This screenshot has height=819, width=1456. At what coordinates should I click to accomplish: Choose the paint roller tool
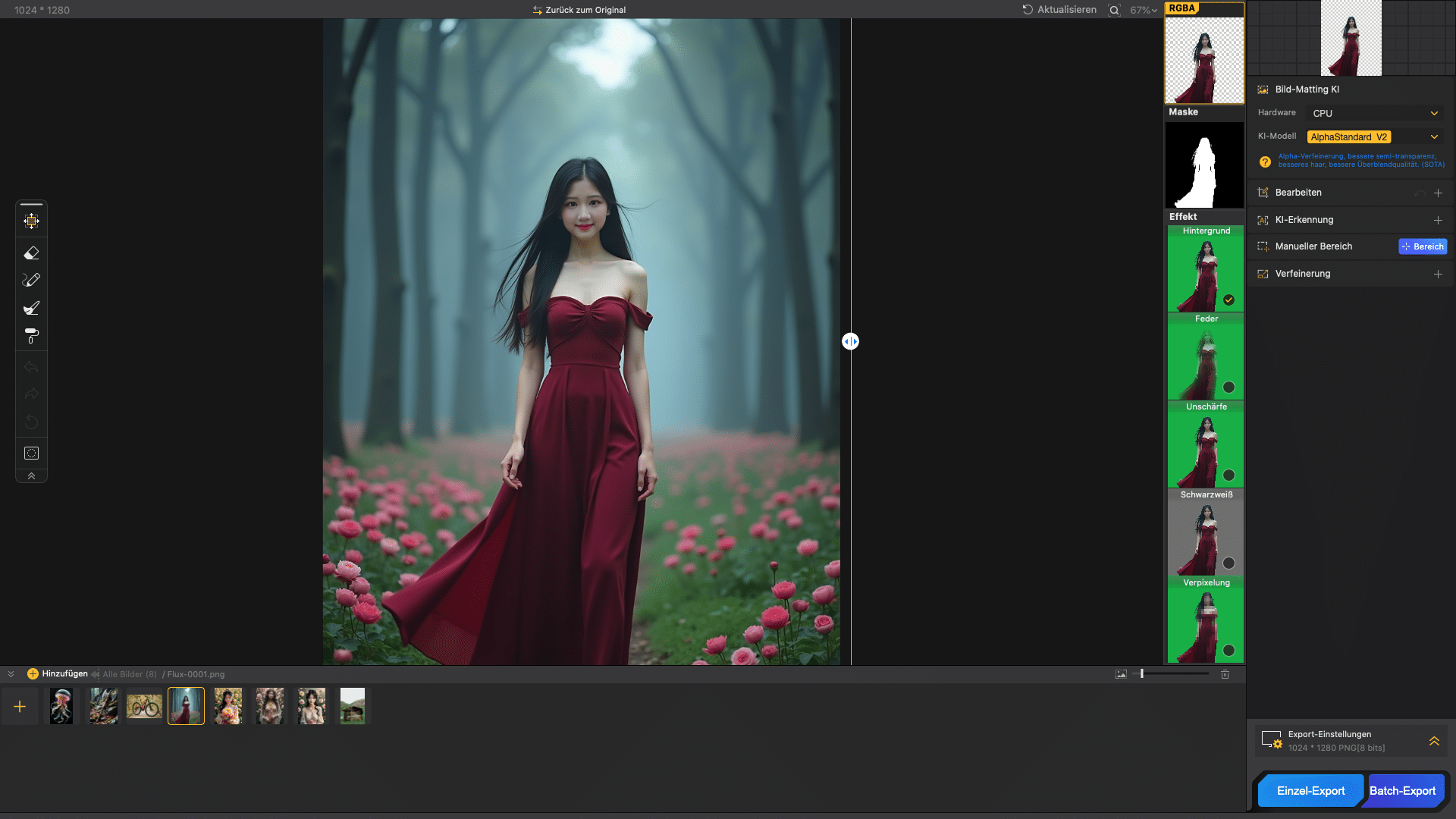(x=31, y=336)
